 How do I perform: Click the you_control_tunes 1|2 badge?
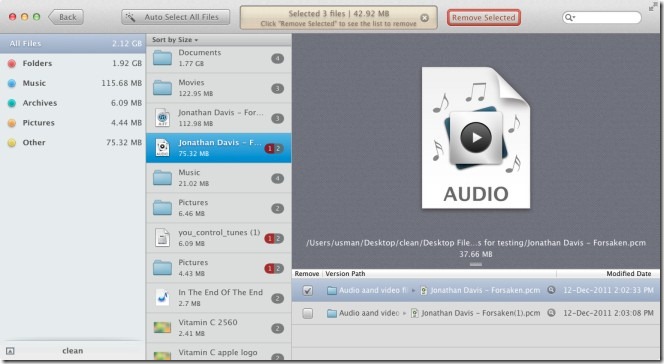click(x=274, y=238)
